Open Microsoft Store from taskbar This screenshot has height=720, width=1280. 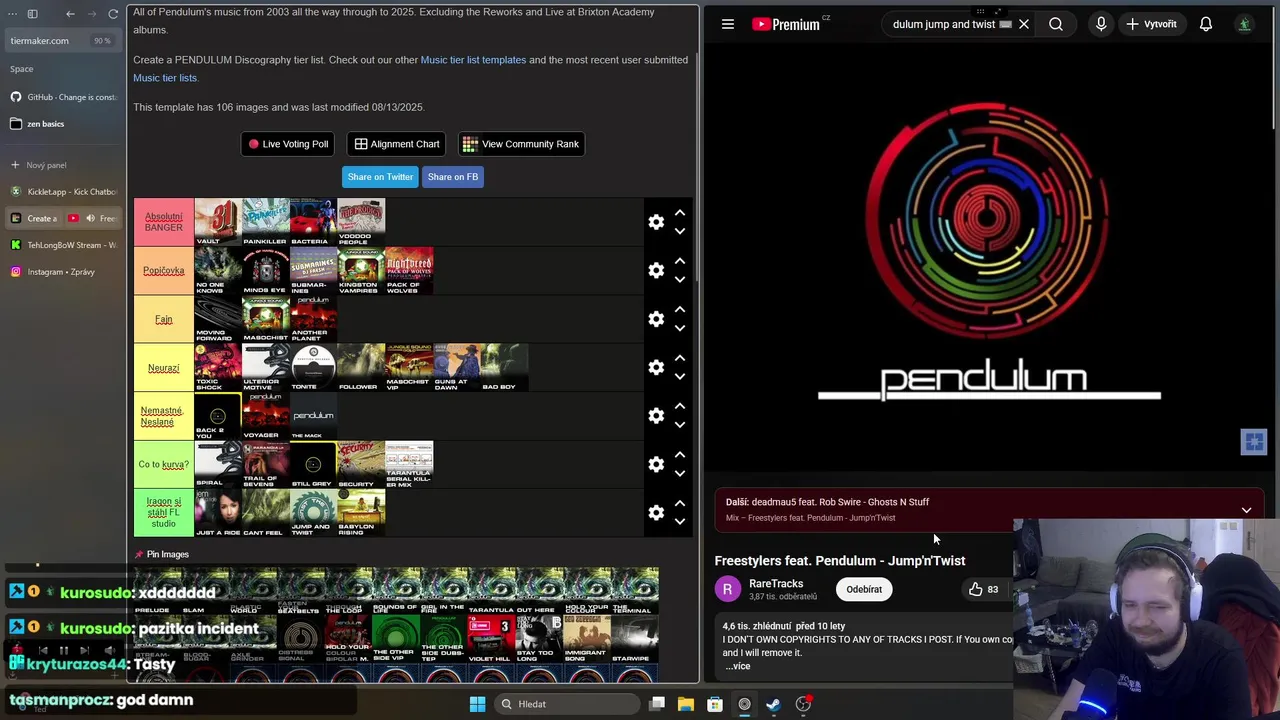click(x=715, y=704)
